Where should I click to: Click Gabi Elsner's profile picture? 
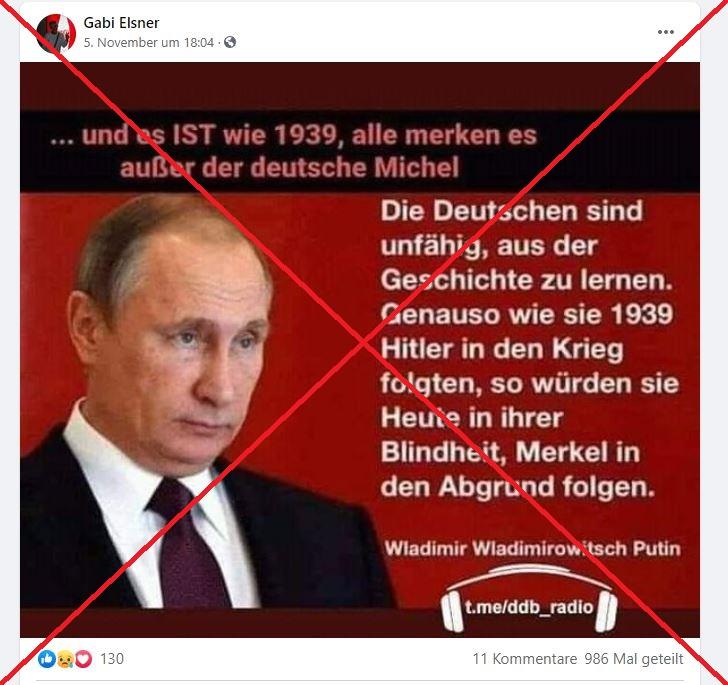click(56, 33)
